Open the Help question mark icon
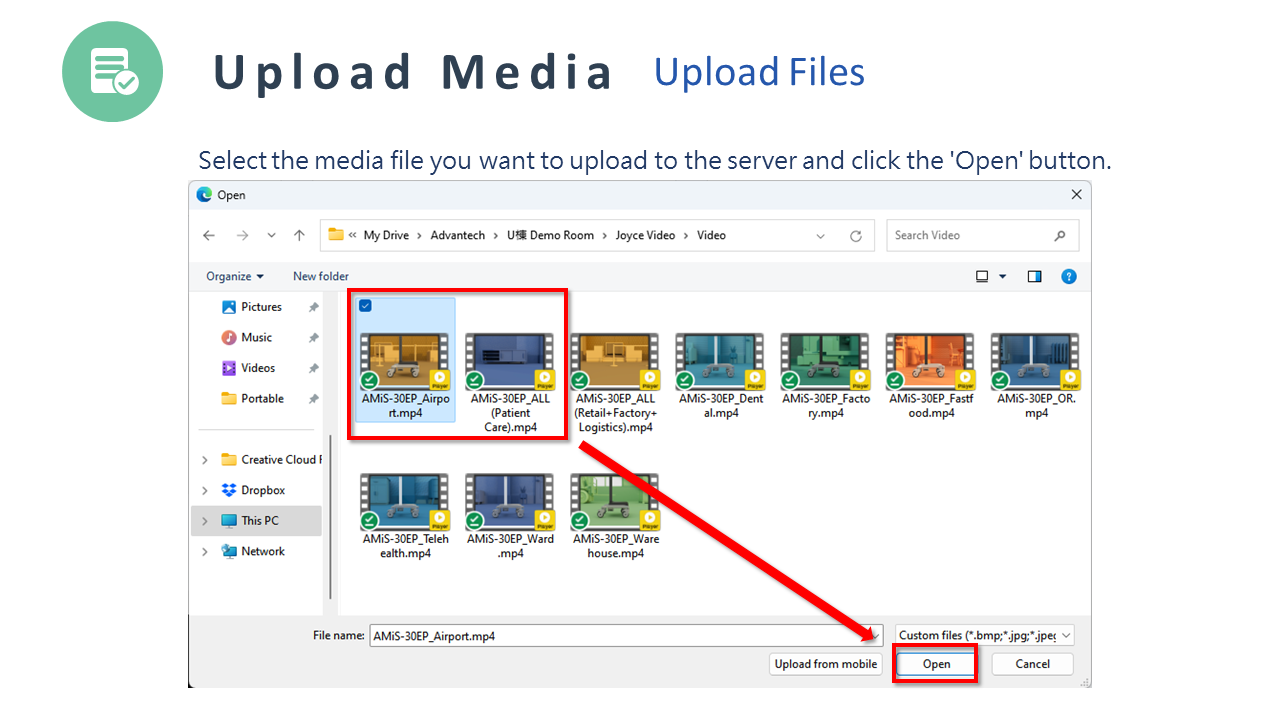This screenshot has height=720, width=1280. point(1069,277)
